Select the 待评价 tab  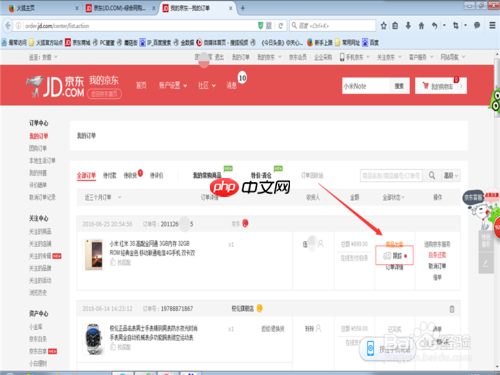(x=157, y=175)
